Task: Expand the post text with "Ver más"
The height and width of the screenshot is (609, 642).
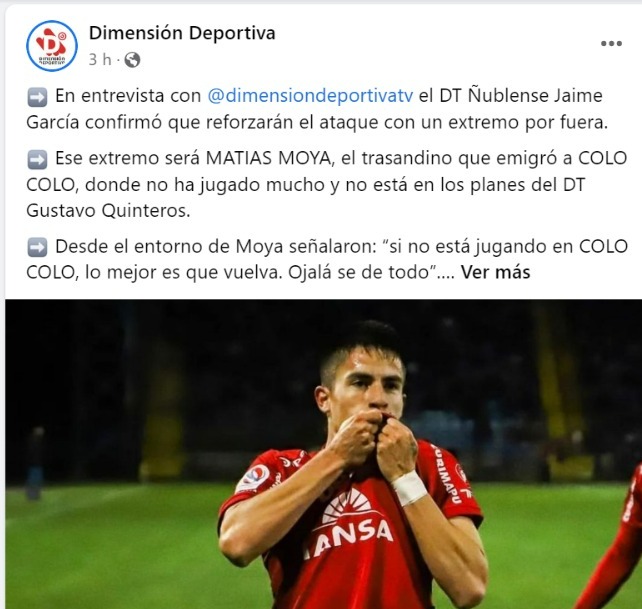Action: coord(495,272)
